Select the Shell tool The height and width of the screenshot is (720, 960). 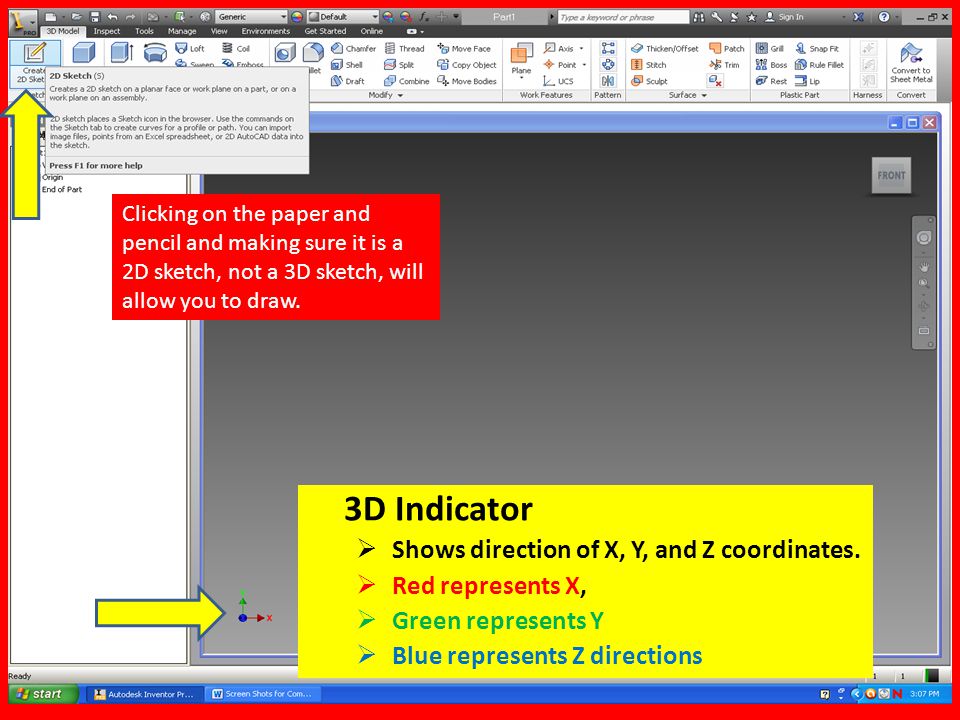(x=347, y=65)
